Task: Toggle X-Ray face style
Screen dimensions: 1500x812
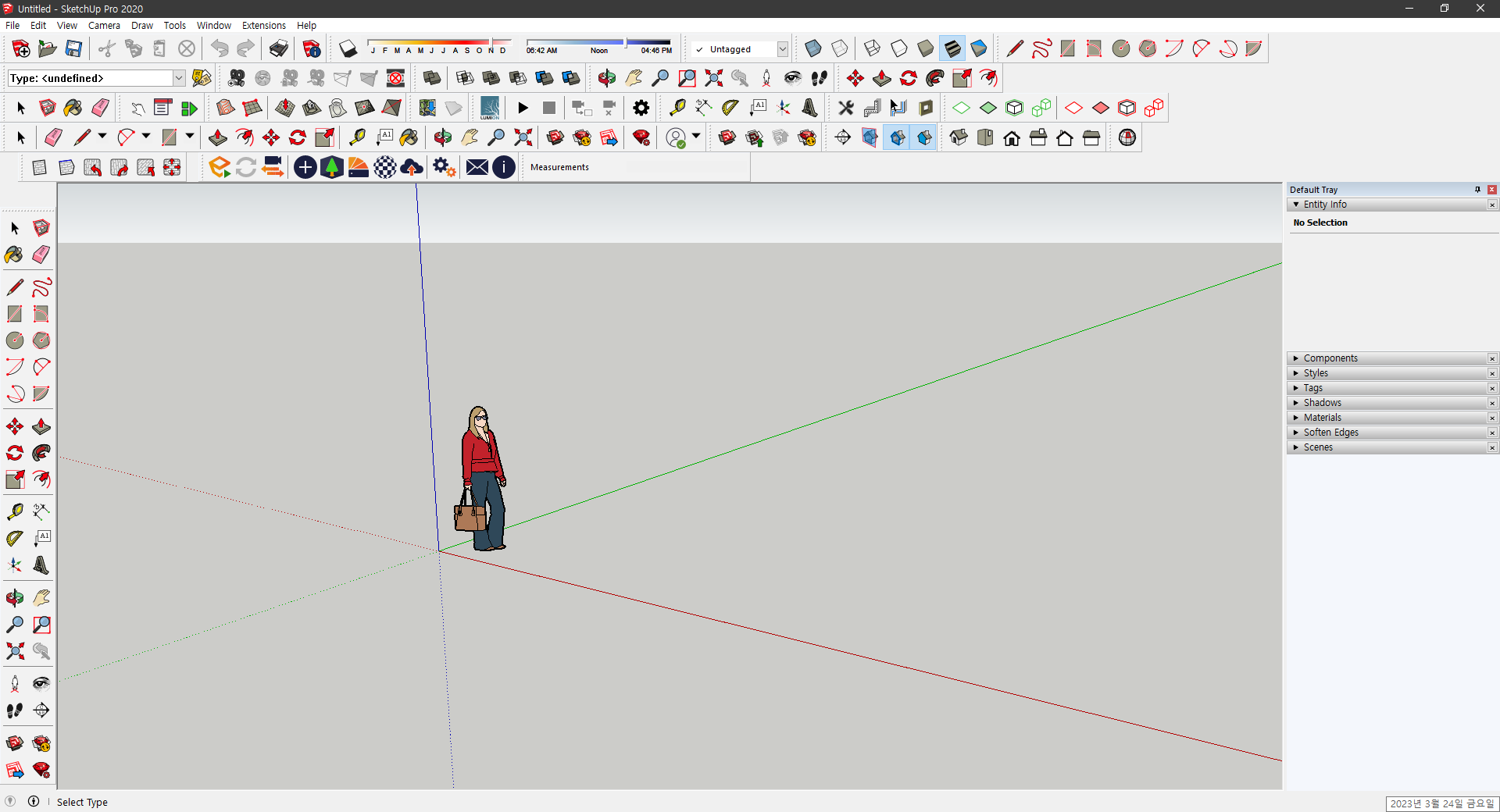Action: (x=813, y=48)
